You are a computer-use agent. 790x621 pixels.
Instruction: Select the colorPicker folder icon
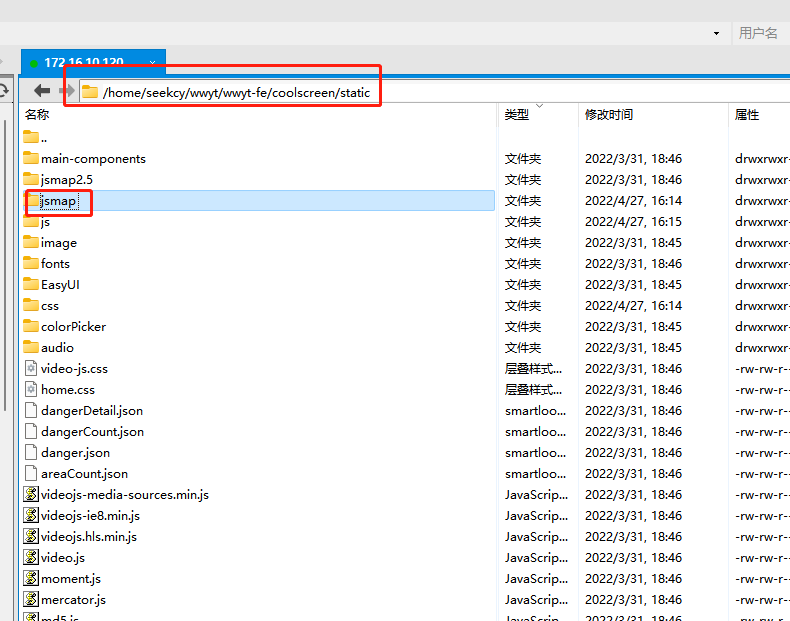coord(31,326)
